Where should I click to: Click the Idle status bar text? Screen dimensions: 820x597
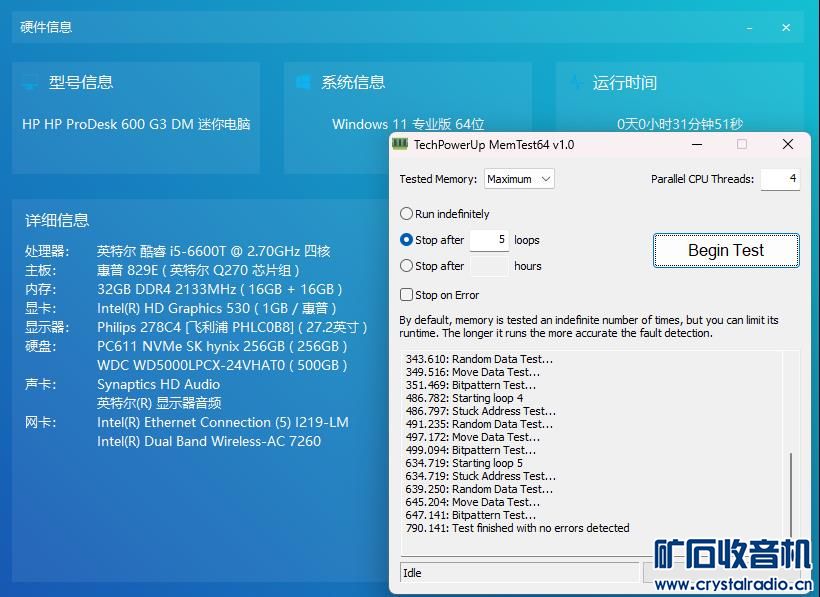click(412, 573)
